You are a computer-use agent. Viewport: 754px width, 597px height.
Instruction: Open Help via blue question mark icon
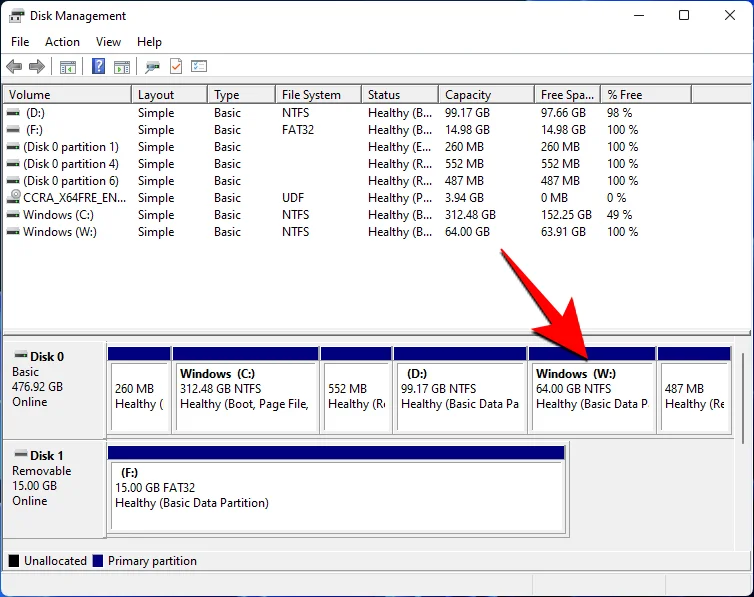(x=99, y=67)
